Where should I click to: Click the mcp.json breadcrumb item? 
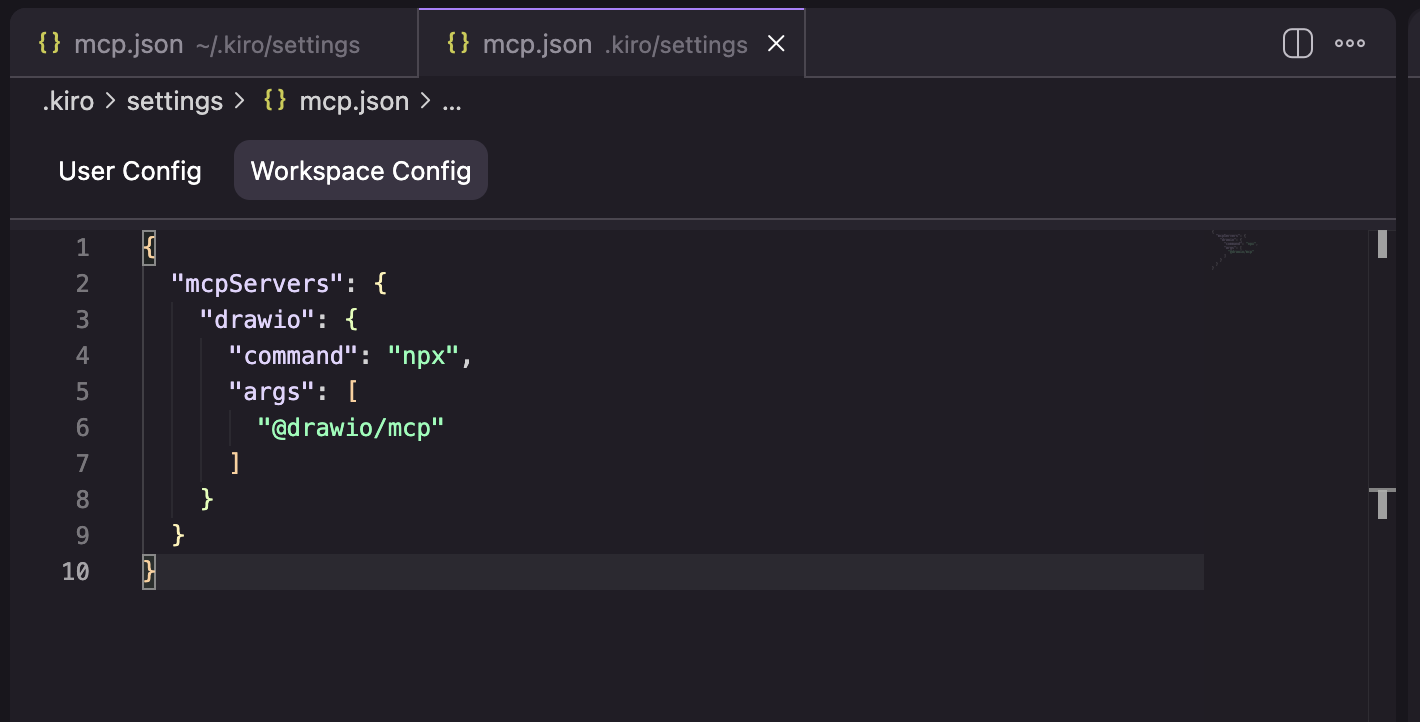click(354, 100)
